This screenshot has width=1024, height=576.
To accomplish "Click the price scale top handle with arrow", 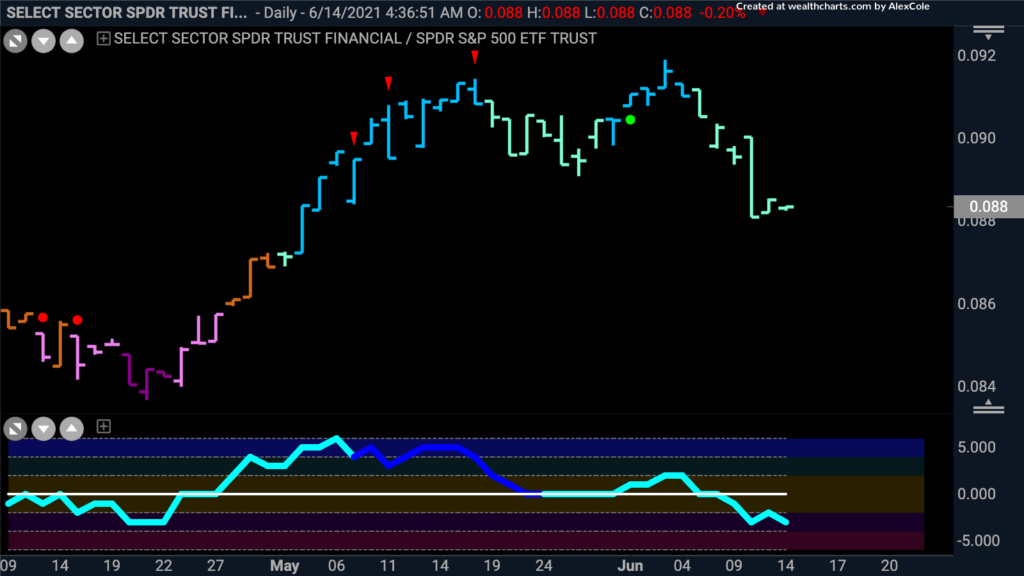I will [988, 33].
